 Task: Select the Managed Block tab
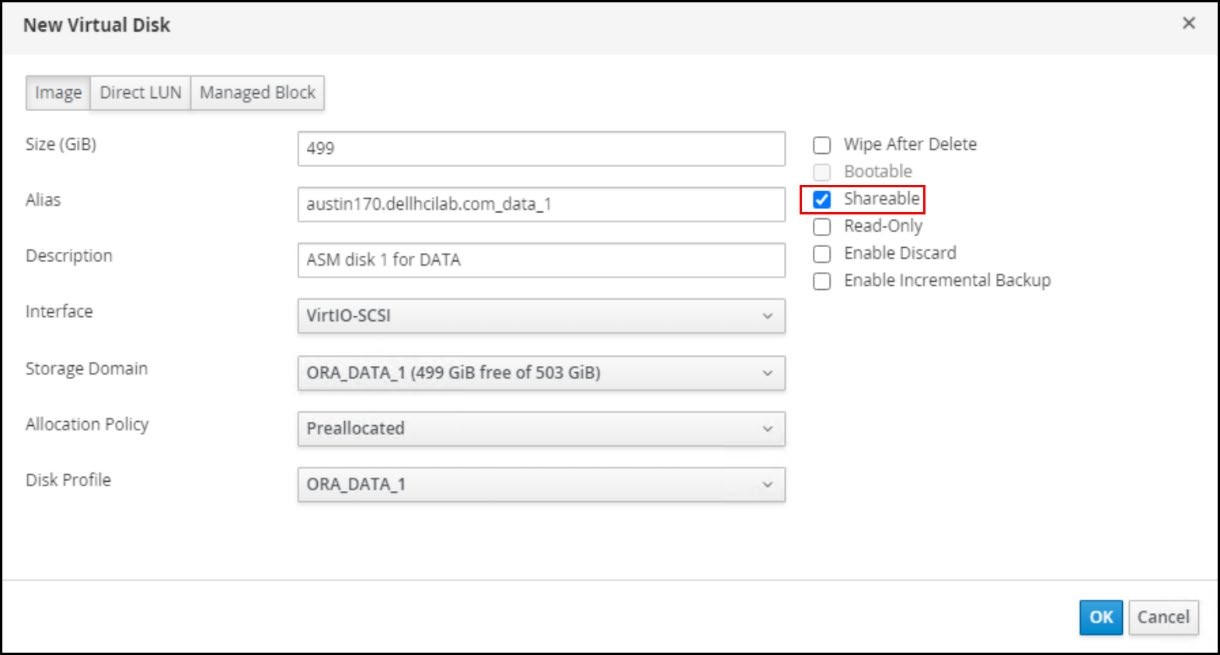(257, 92)
